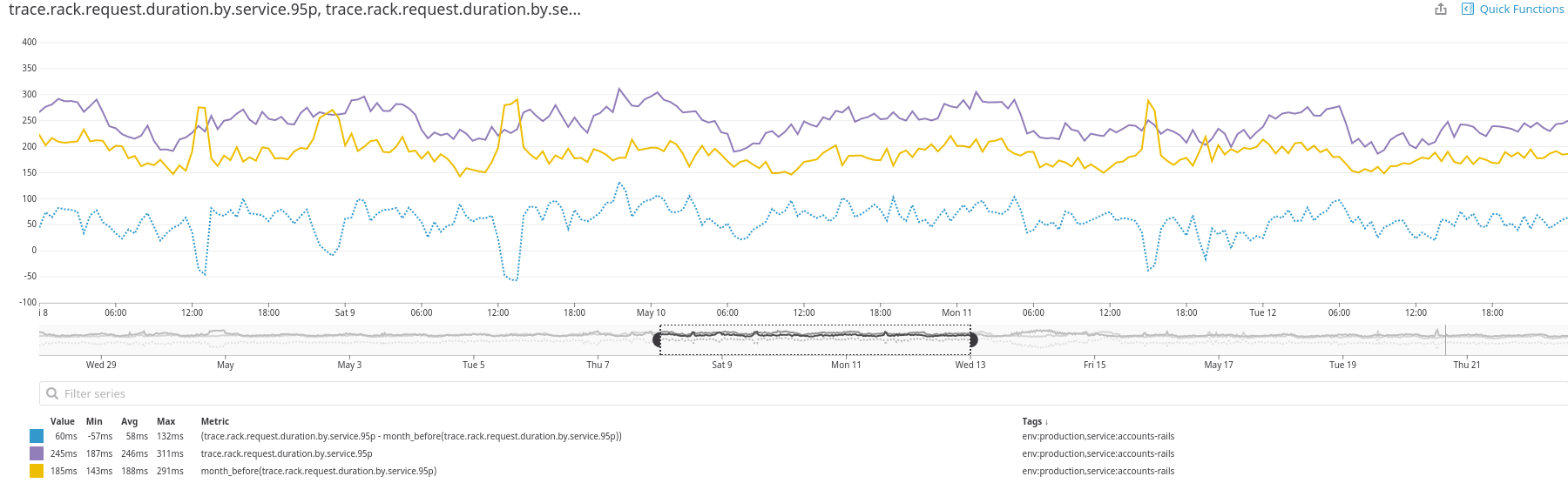Sort legend by Avg column header

(130, 421)
